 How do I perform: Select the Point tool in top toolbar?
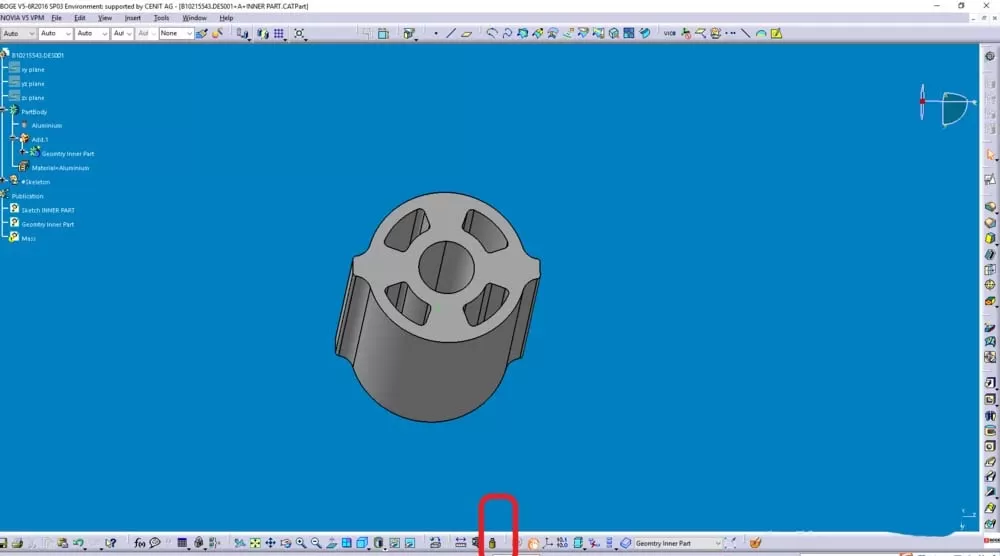click(436, 34)
